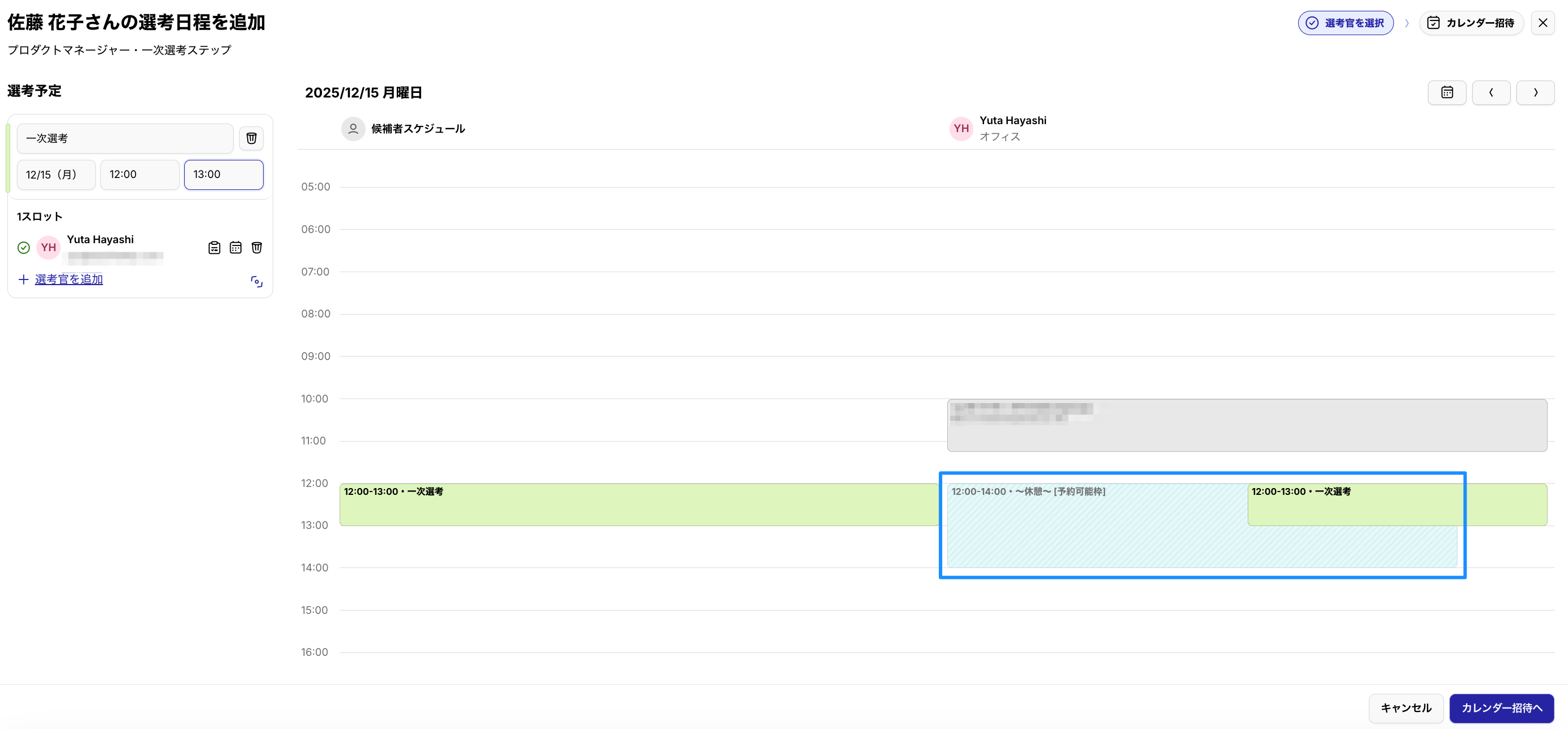The image size is (1568, 729).
Task: Select the green candidate 12:00-13:00 一次選考 block
Action: 638,505
